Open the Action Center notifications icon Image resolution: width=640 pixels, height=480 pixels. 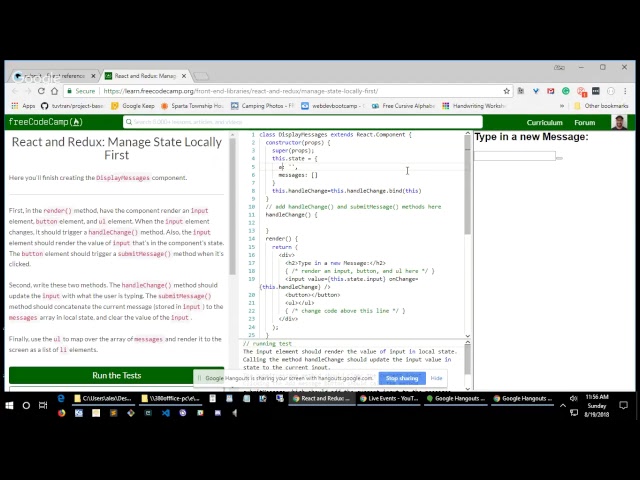click(623, 405)
